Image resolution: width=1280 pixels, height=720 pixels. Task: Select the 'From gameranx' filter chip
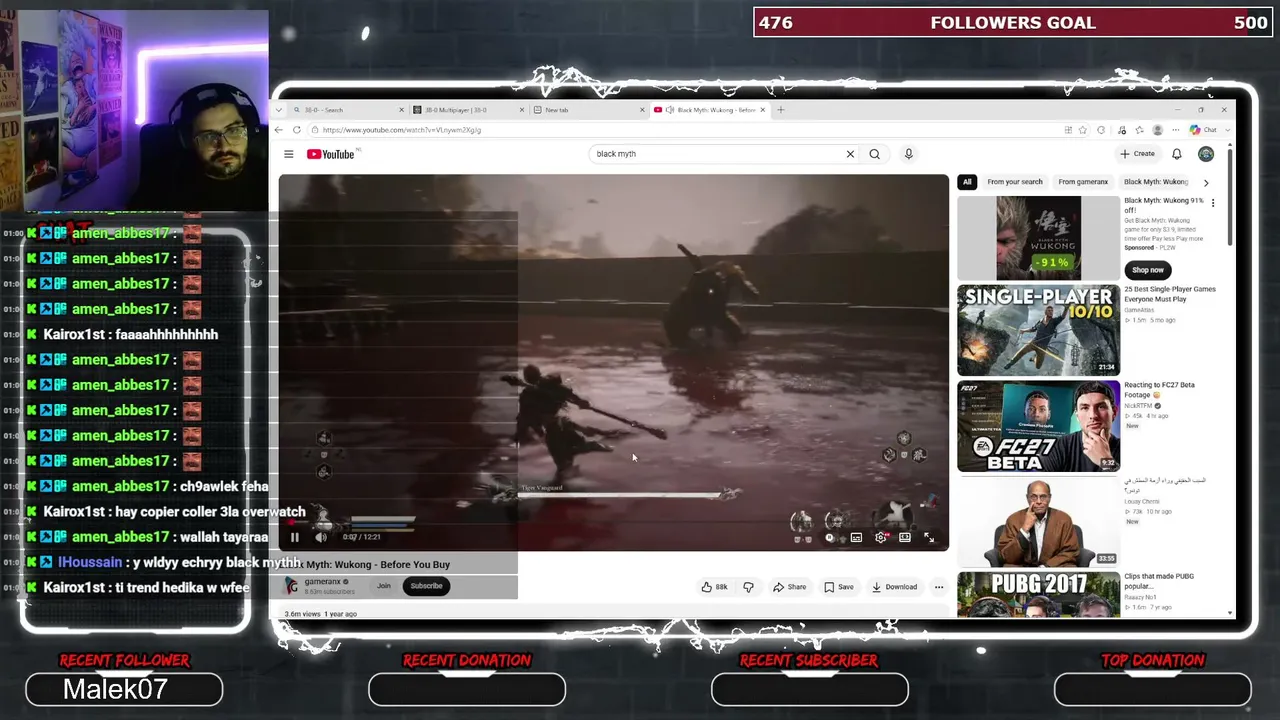point(1083,182)
